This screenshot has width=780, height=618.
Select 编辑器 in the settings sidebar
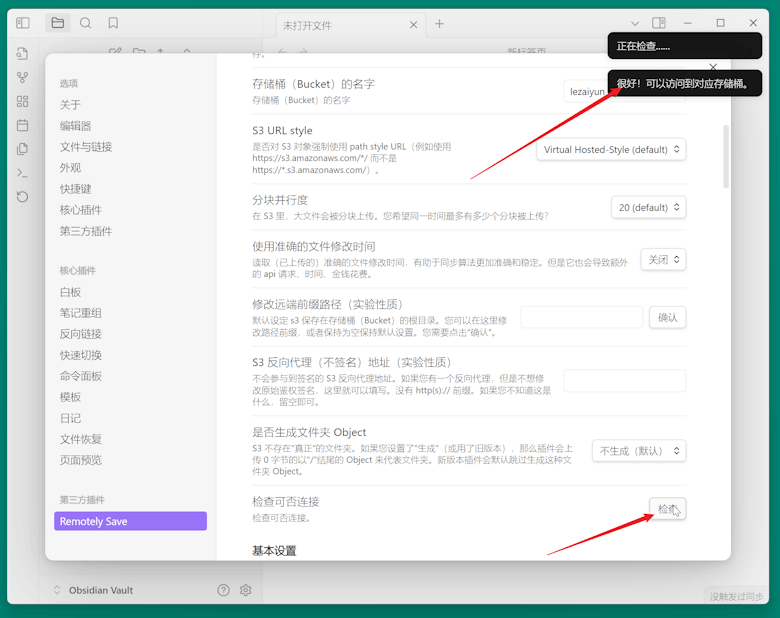coord(75,126)
